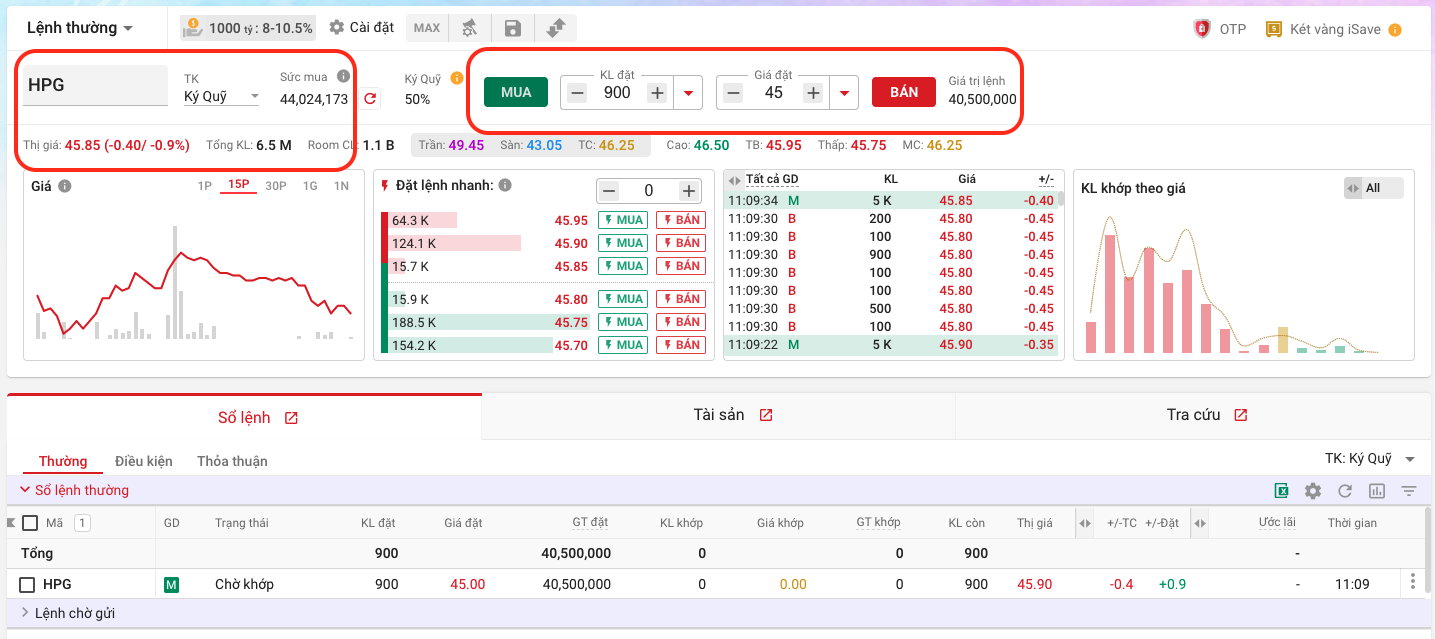Click the info icon beside Két vàng iSave
This screenshot has height=639, width=1435.
click(x=1394, y=30)
